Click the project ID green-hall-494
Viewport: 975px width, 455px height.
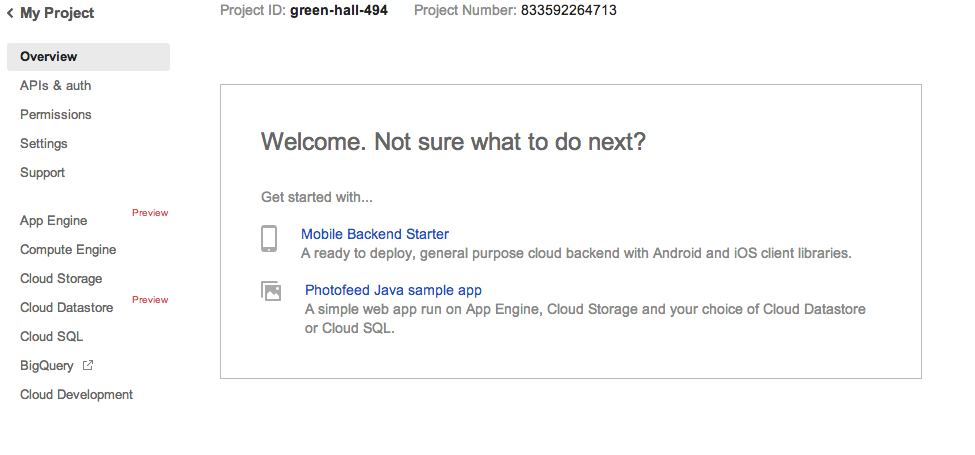pyautogui.click(x=339, y=11)
